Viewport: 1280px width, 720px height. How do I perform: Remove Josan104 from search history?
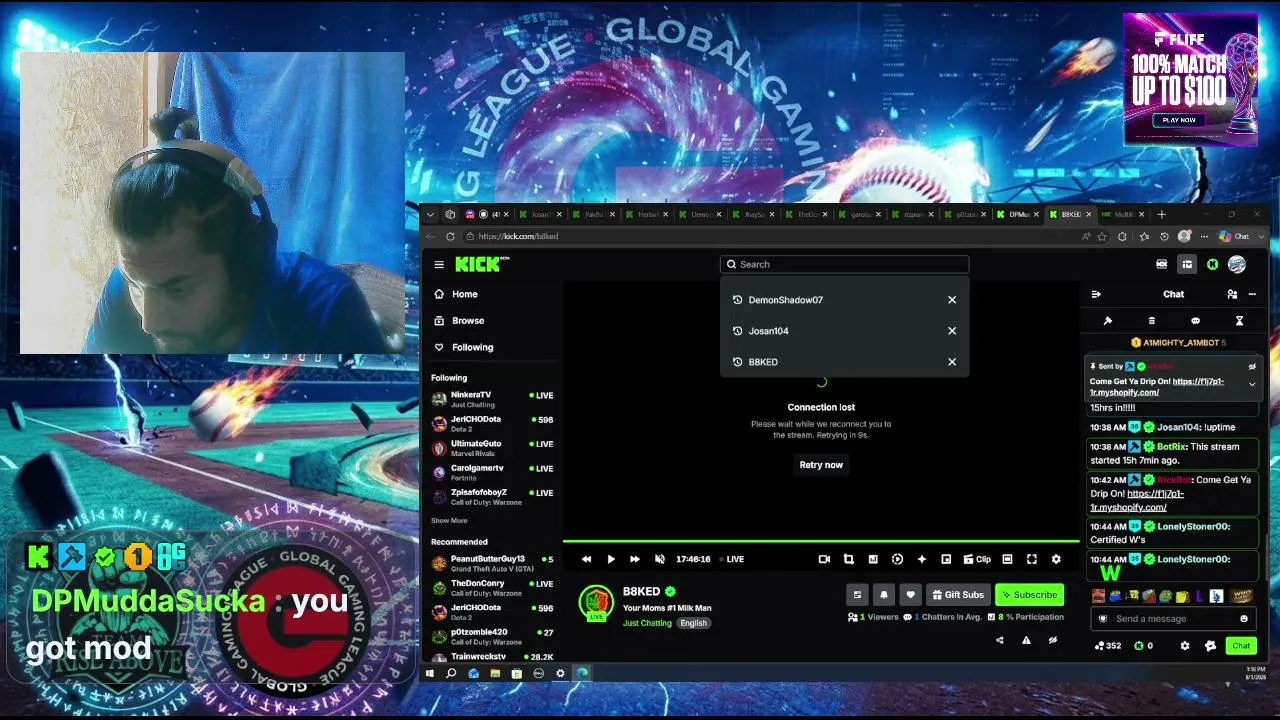[x=952, y=331]
